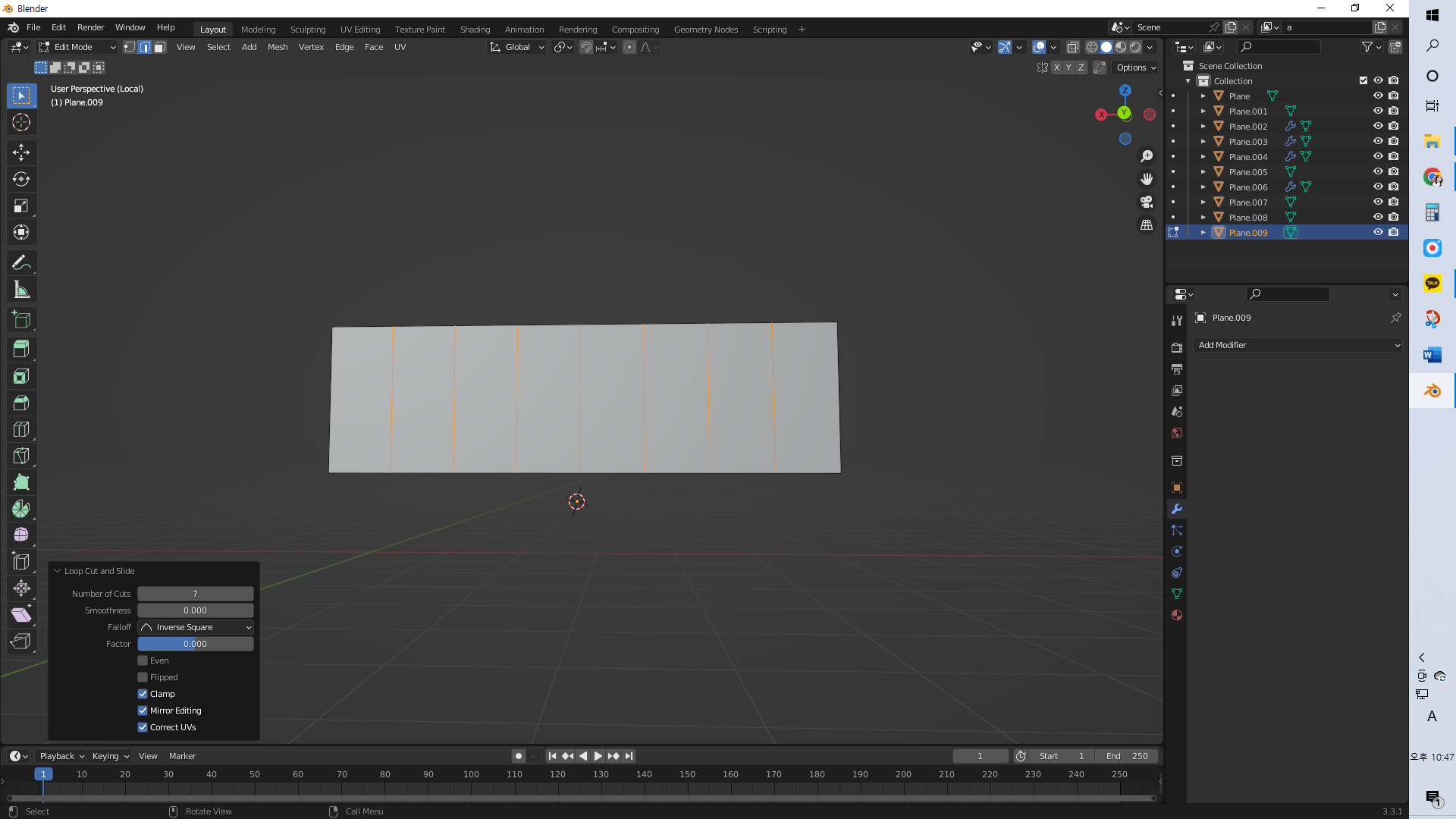Open Physics properties tab
1456x819 pixels.
[1177, 551]
